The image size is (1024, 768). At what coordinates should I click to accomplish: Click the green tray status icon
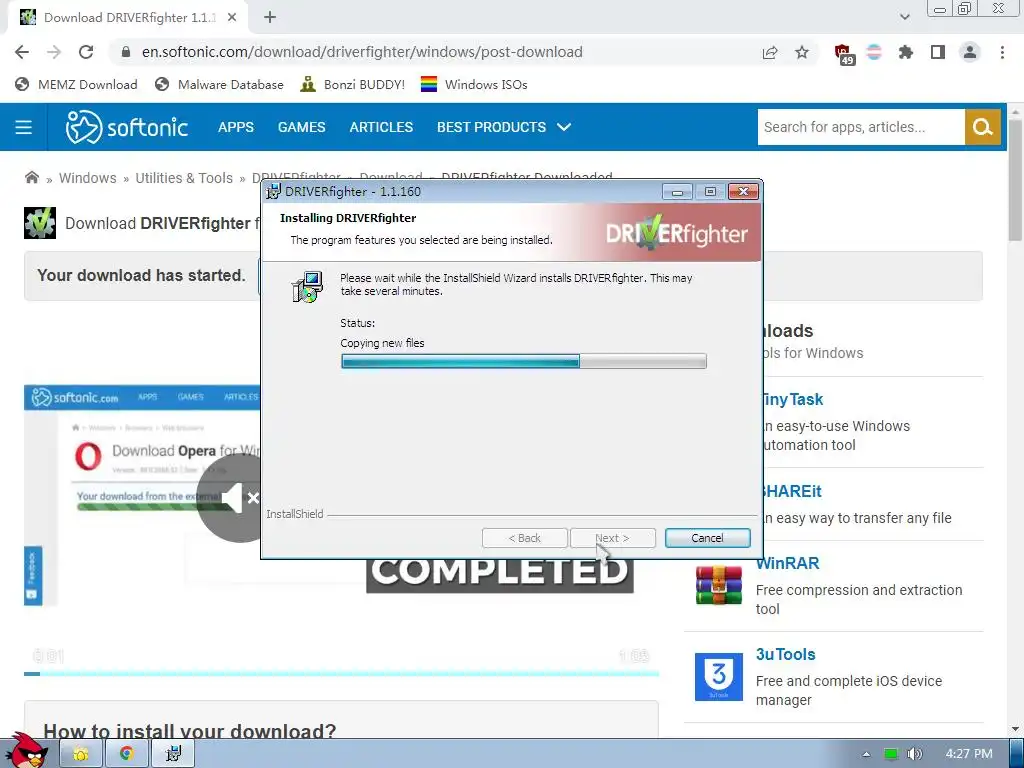pyautogui.click(x=891, y=754)
